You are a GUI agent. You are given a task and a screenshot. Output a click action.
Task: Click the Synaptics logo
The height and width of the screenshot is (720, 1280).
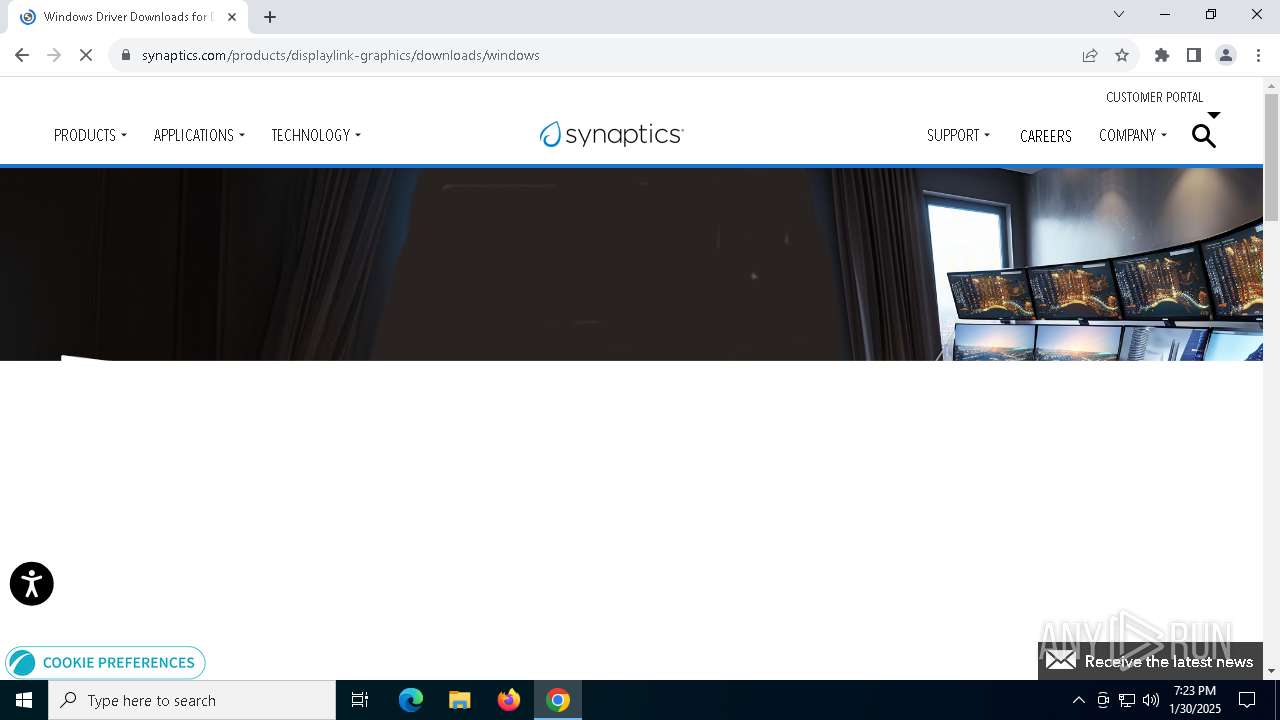(612, 134)
